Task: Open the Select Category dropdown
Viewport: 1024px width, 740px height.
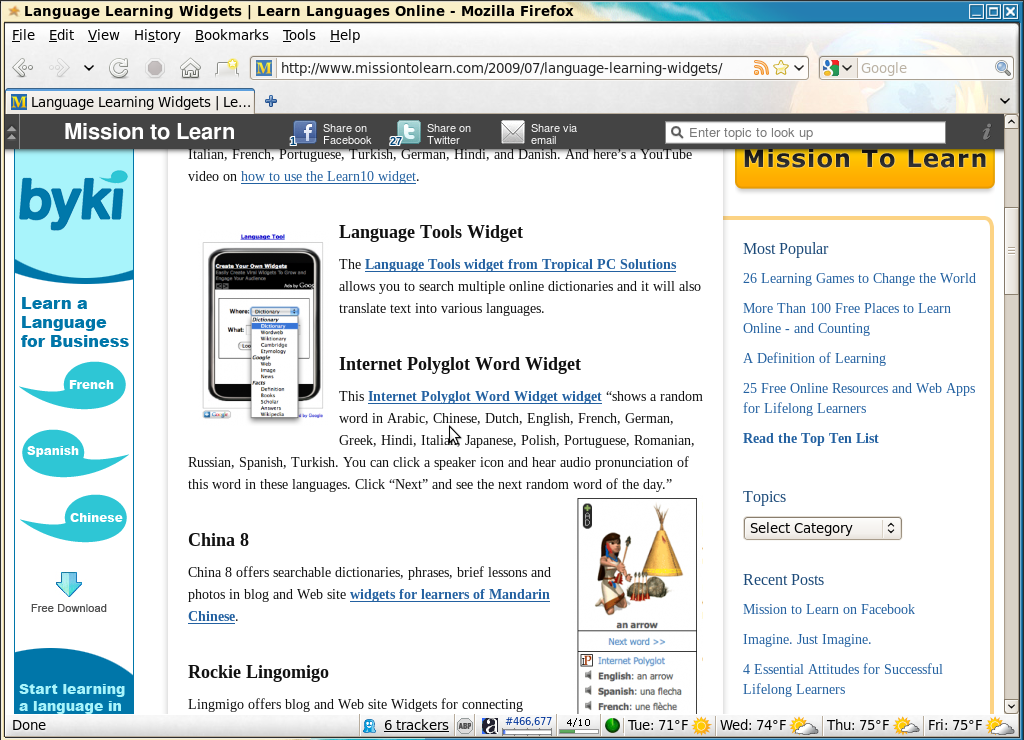Action: (x=822, y=528)
